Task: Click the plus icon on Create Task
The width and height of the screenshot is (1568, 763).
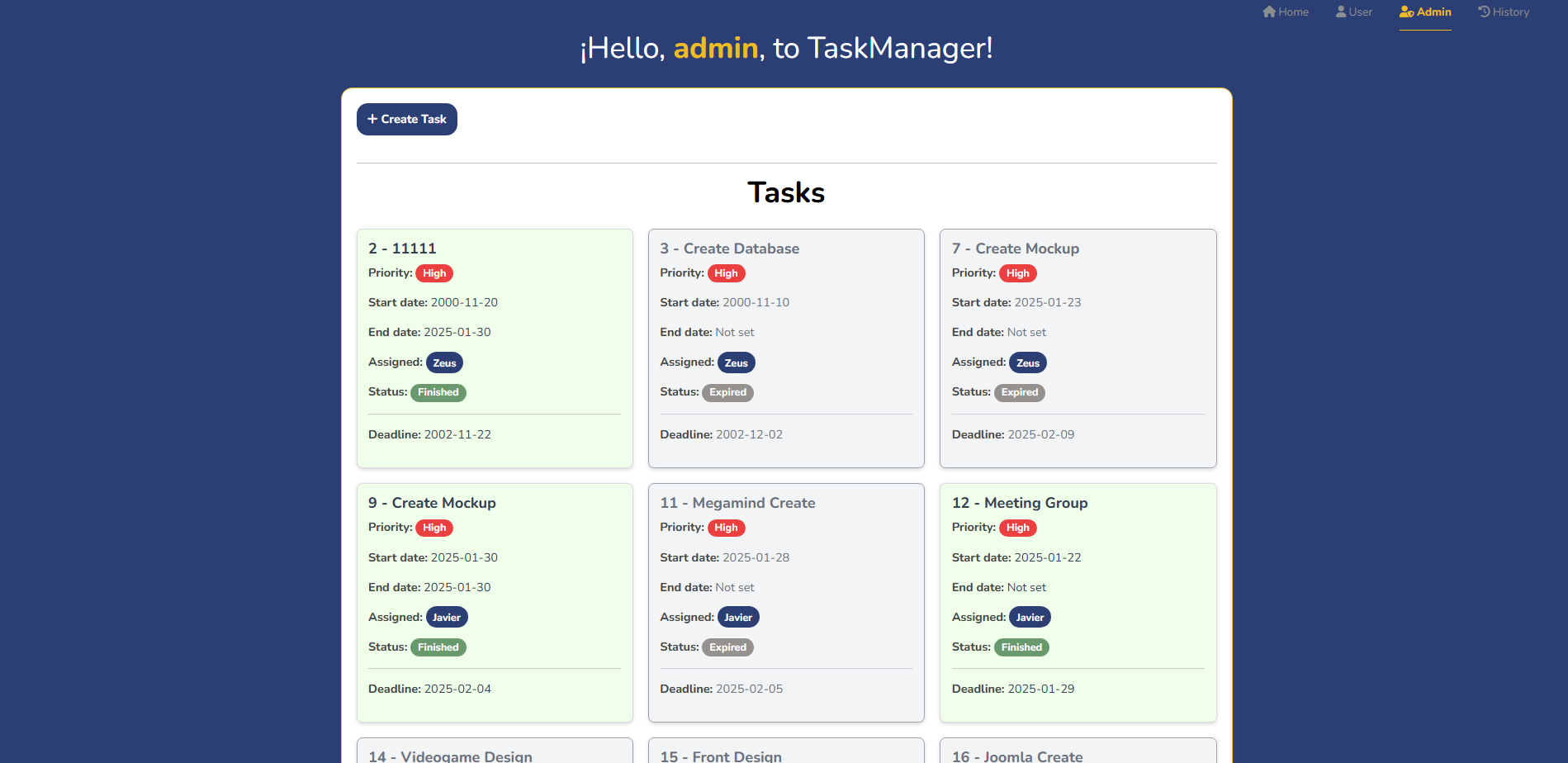Action: pyautogui.click(x=372, y=119)
